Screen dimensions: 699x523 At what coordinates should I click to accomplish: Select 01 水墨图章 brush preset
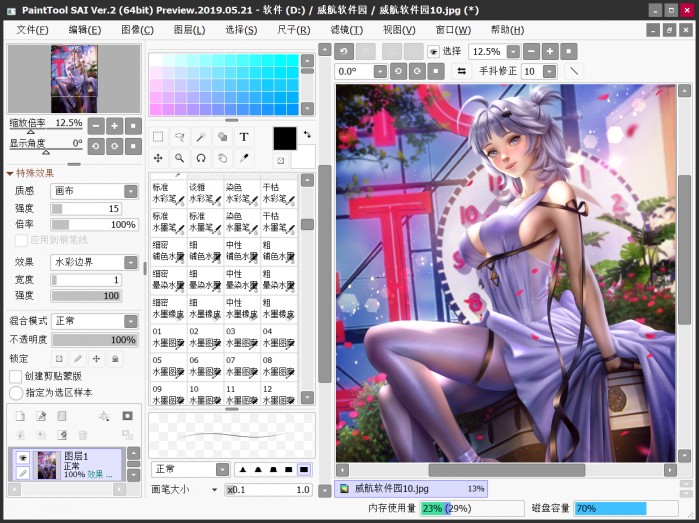(x=169, y=338)
